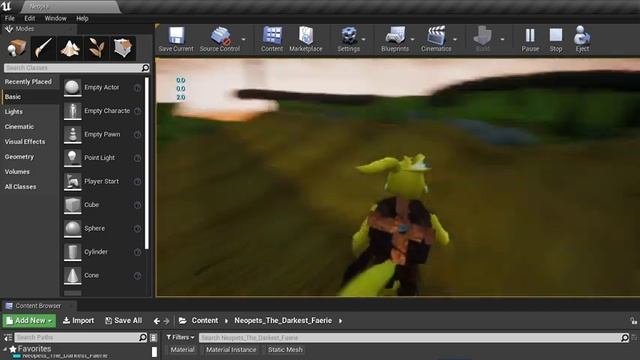Select the Cone item
The width and height of the screenshot is (640, 360).
(102, 275)
